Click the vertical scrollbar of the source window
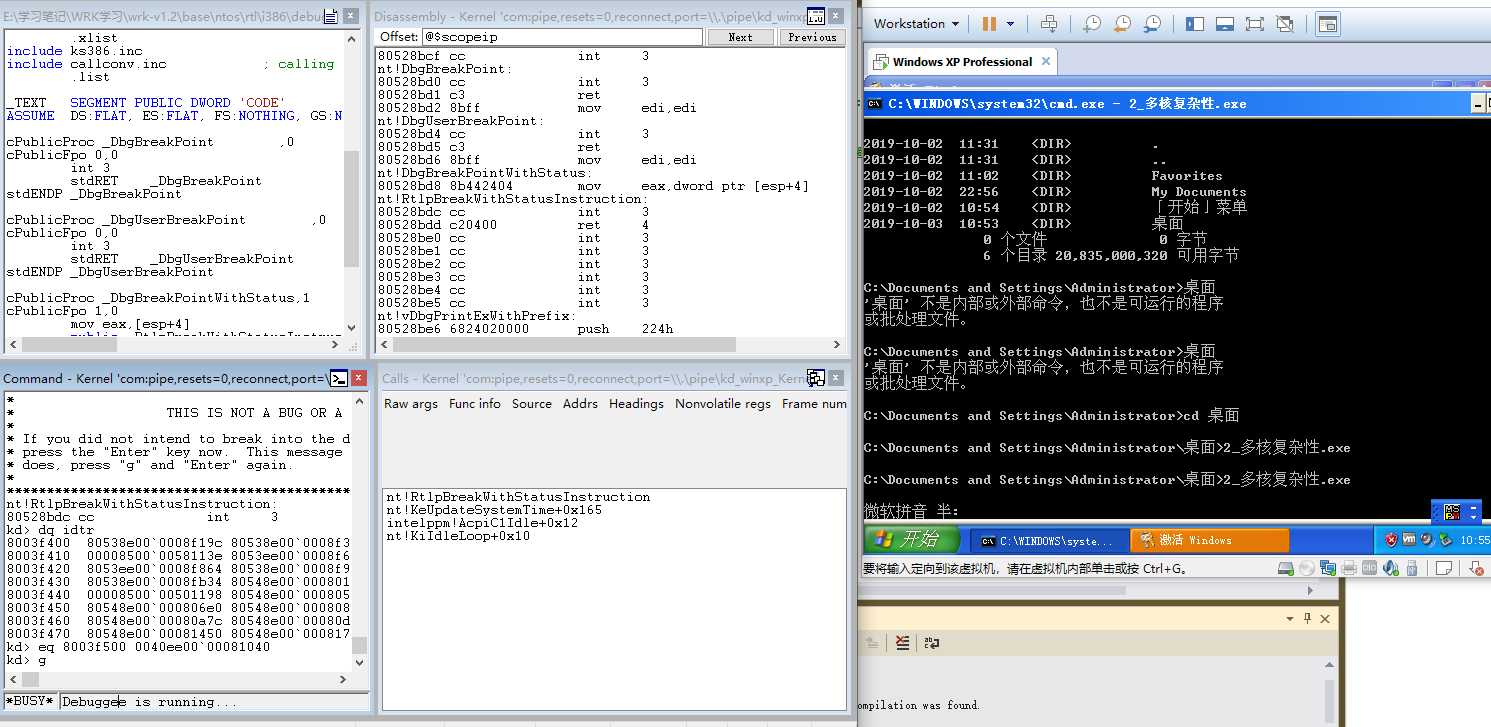 [x=351, y=185]
